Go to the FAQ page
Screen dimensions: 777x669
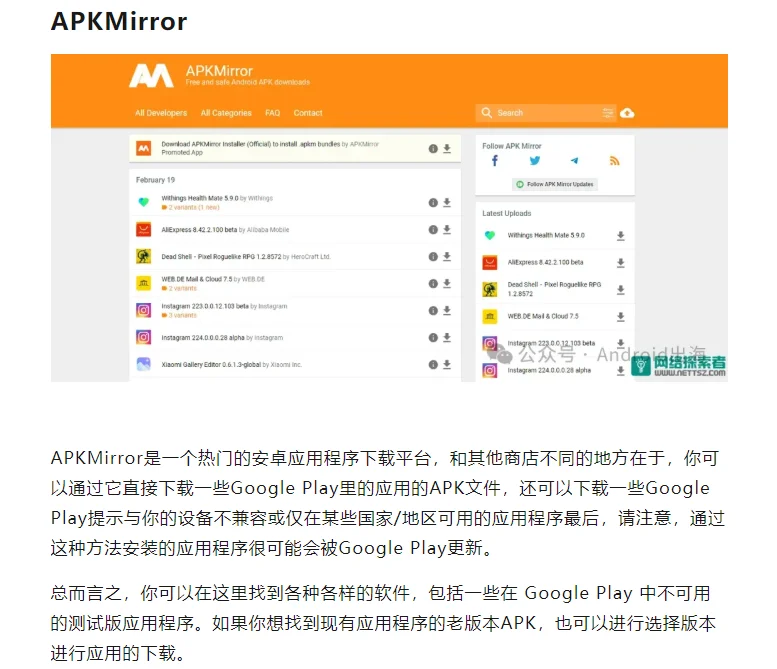(x=273, y=113)
